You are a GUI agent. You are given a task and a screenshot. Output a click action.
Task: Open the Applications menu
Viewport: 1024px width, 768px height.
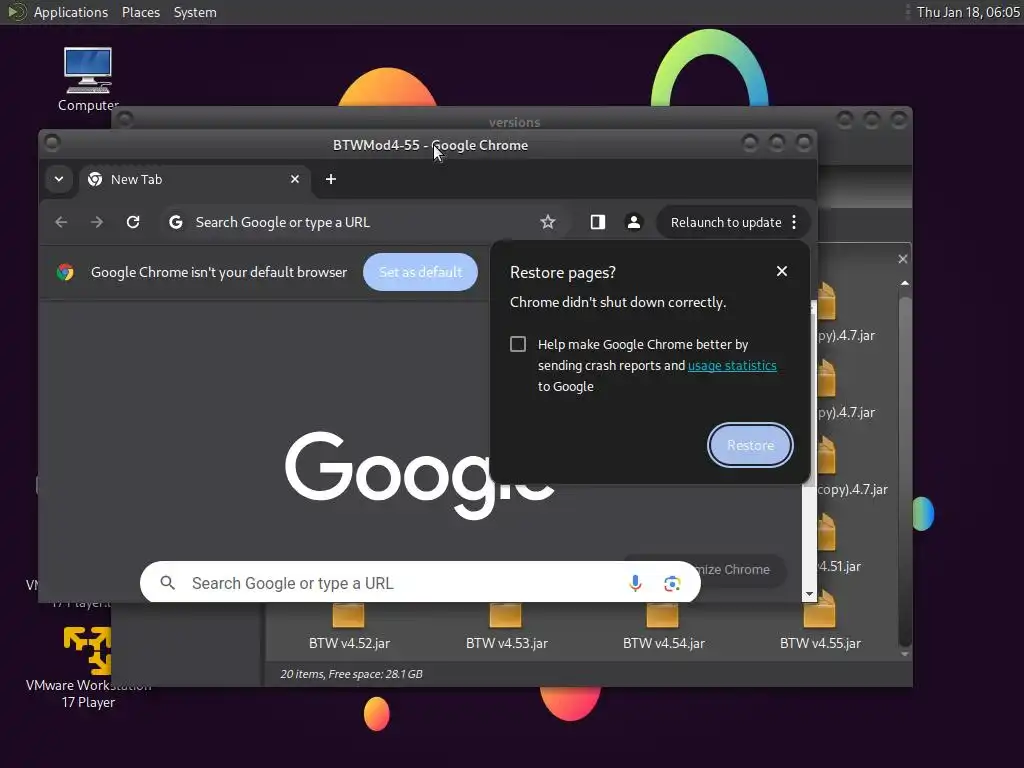(71, 12)
